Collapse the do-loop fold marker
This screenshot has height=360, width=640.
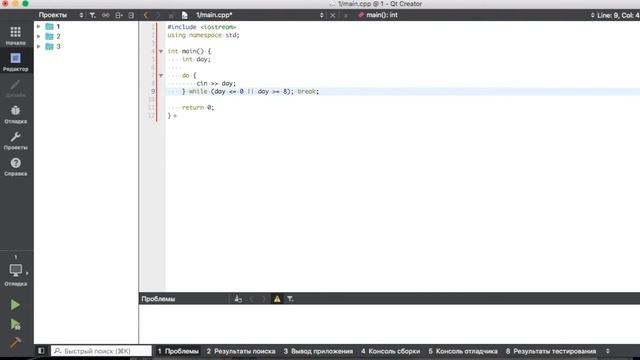pos(161,76)
